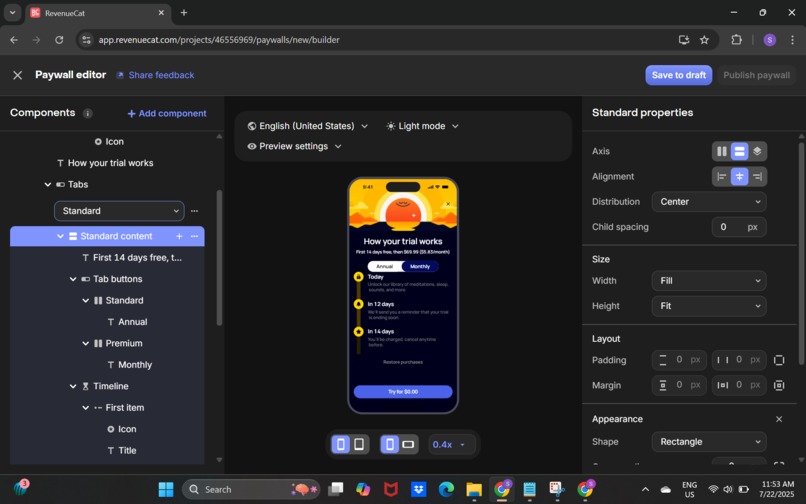Viewport: 806px width, 504px height.
Task: Open the Standard tab selector dropdown
Action: 119,211
